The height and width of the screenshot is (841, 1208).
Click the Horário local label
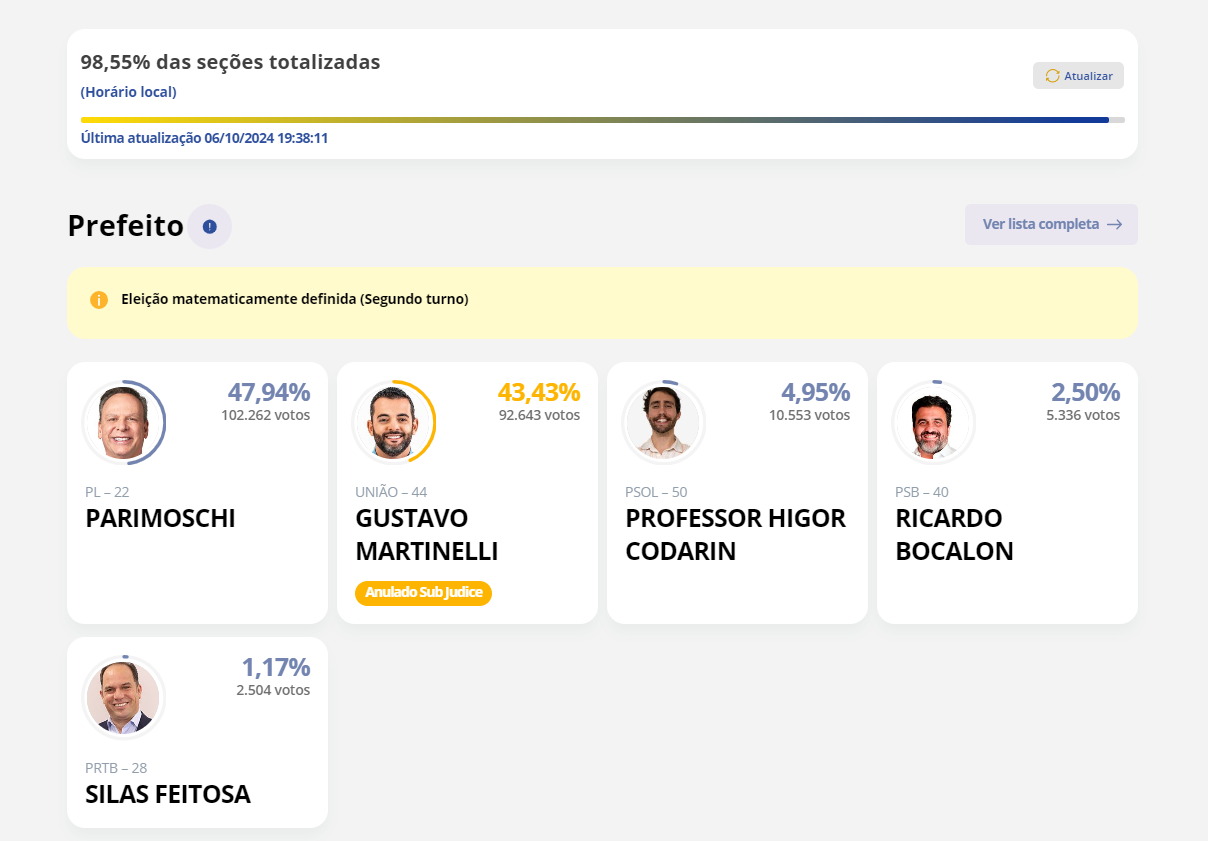pos(128,92)
